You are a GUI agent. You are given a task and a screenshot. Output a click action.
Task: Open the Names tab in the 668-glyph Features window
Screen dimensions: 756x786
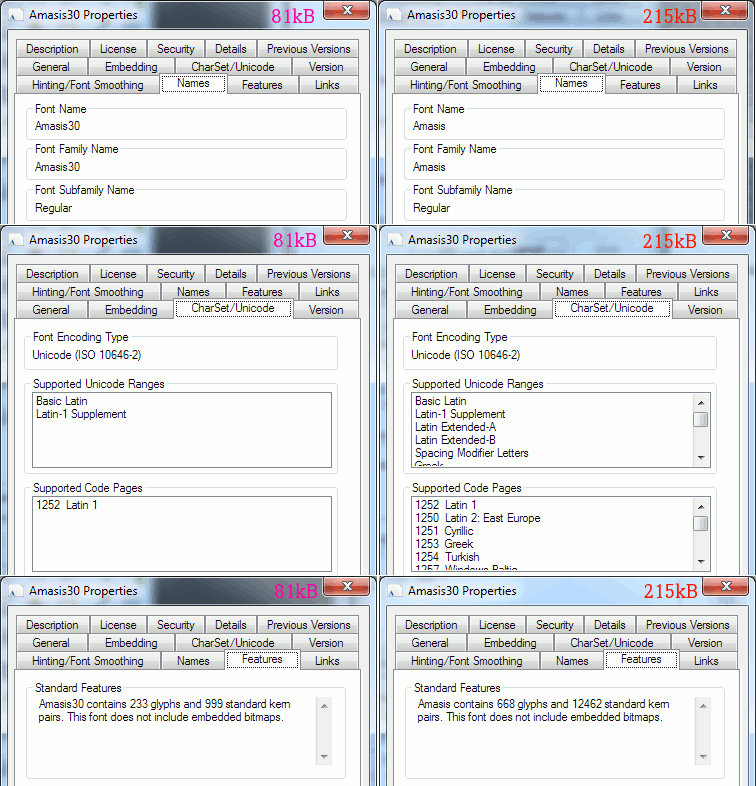pos(572,661)
